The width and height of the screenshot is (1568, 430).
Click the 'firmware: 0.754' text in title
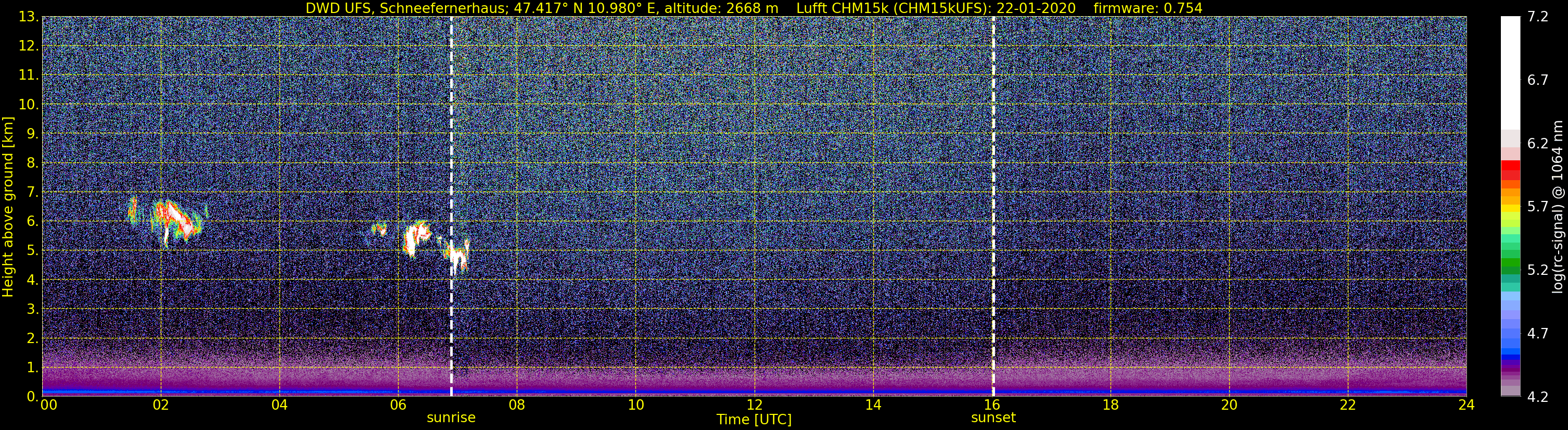click(1148, 8)
